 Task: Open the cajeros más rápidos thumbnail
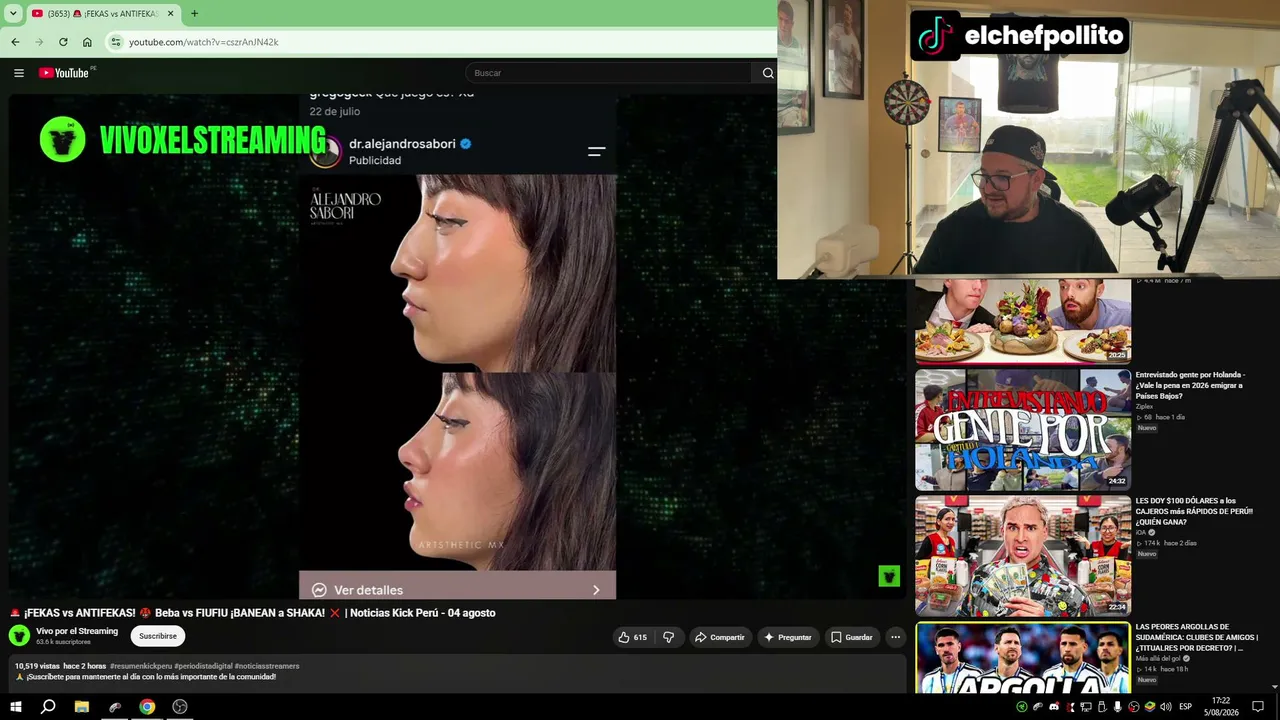pos(1023,556)
